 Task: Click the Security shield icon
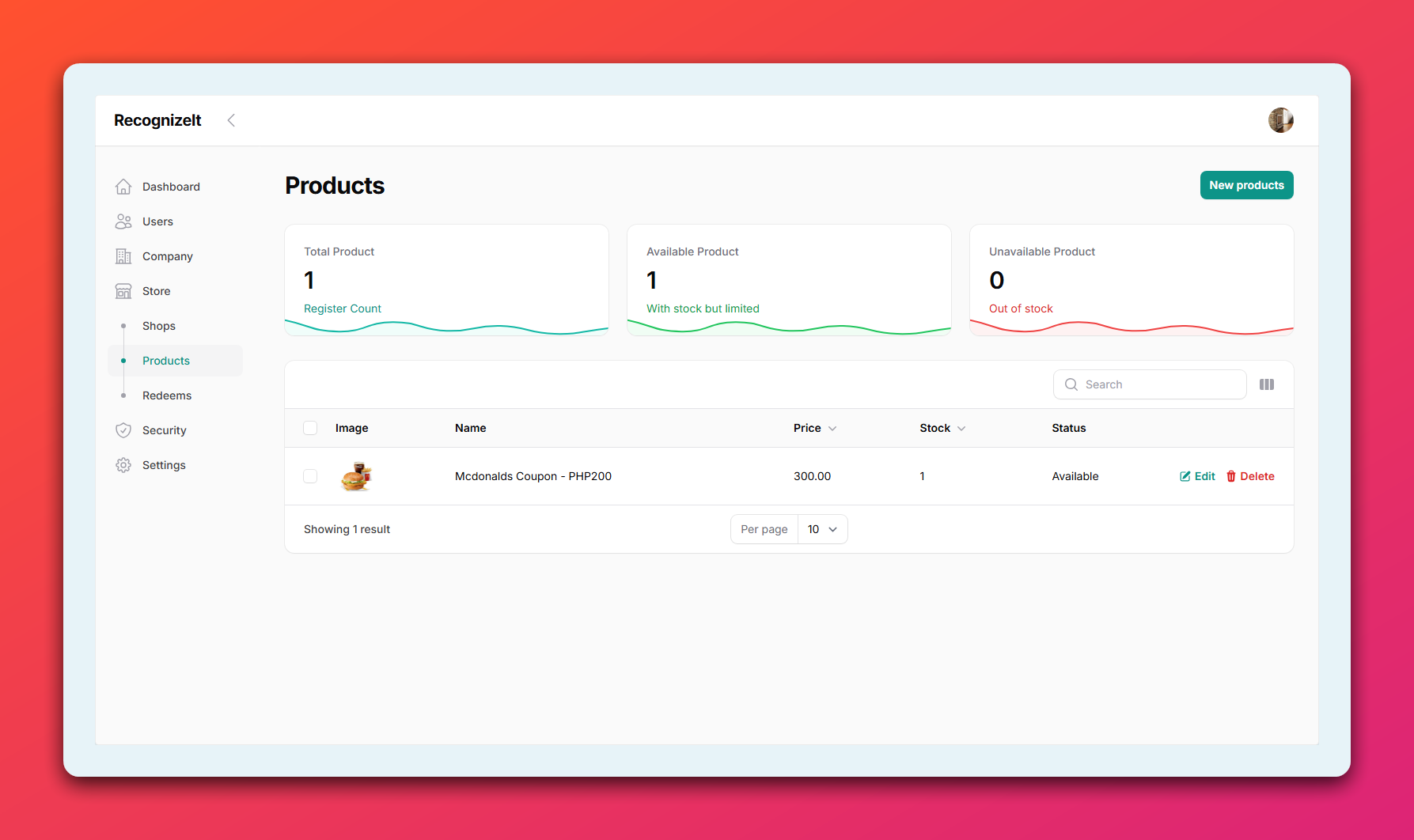point(123,430)
